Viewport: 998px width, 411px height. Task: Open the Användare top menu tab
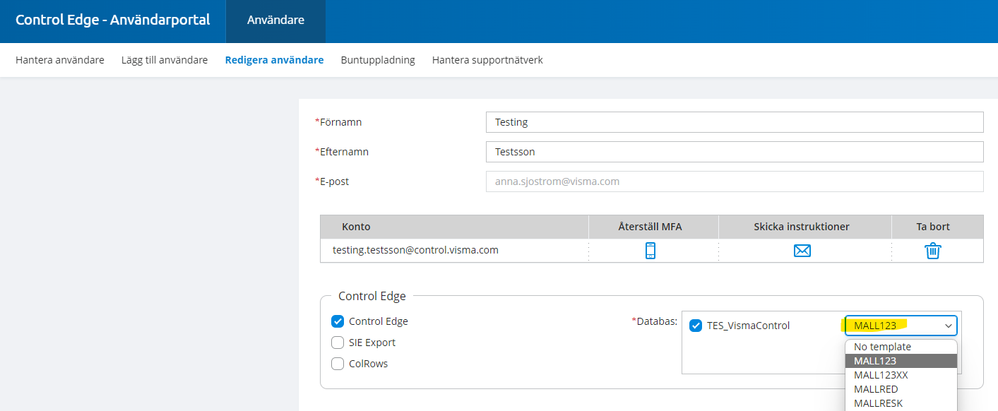click(275, 20)
